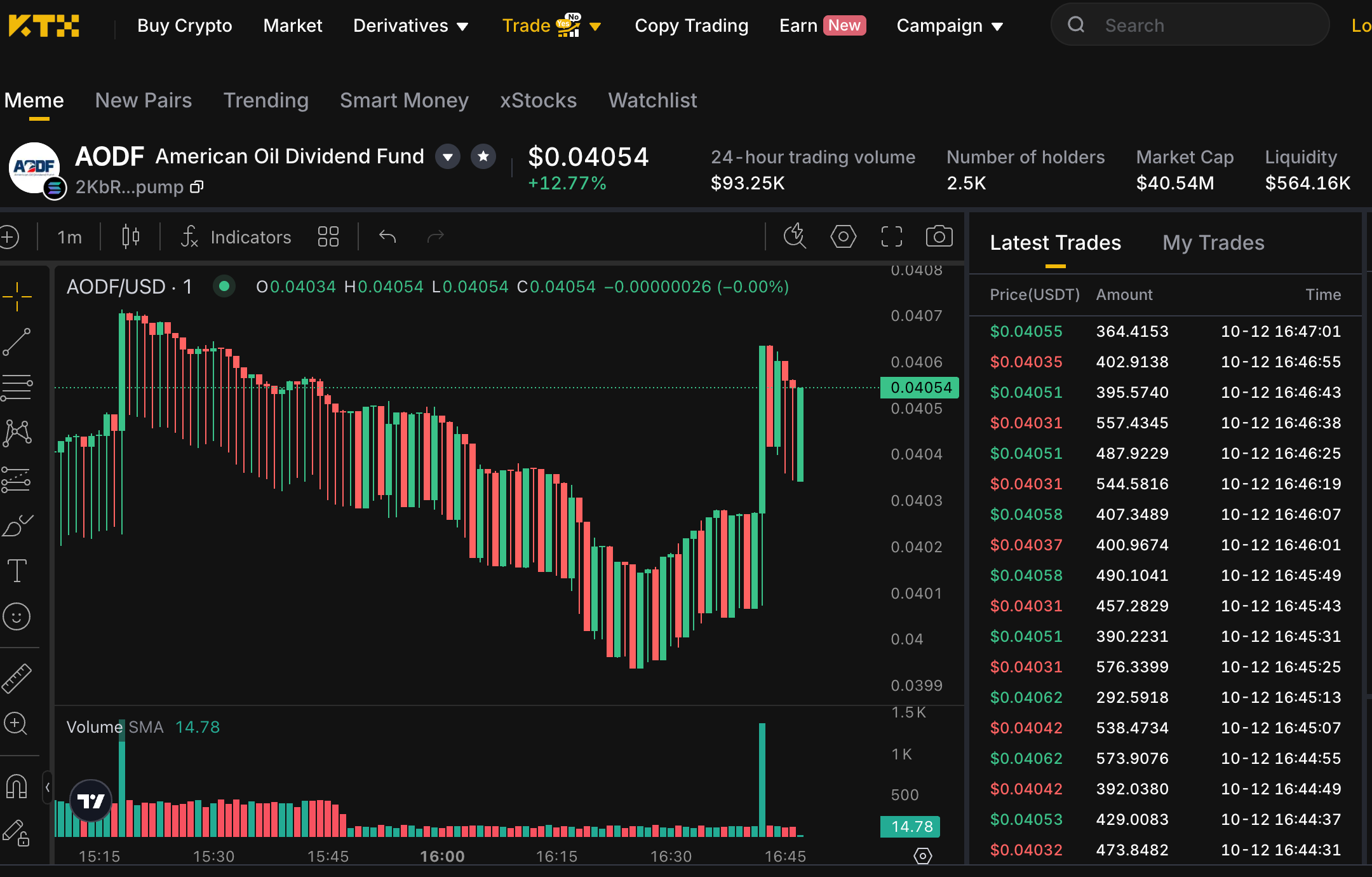Open the Indicators panel

point(236,237)
